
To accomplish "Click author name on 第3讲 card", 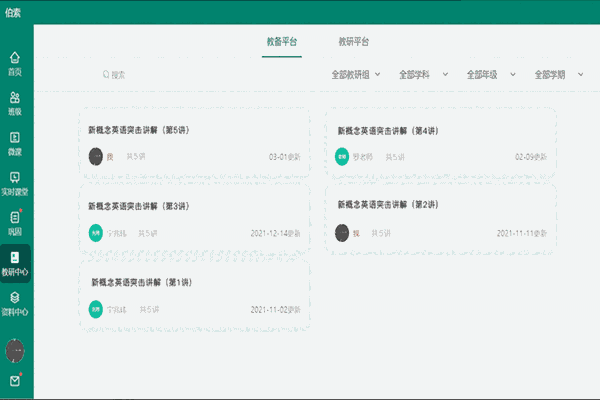I will pyautogui.click(x=117, y=233).
